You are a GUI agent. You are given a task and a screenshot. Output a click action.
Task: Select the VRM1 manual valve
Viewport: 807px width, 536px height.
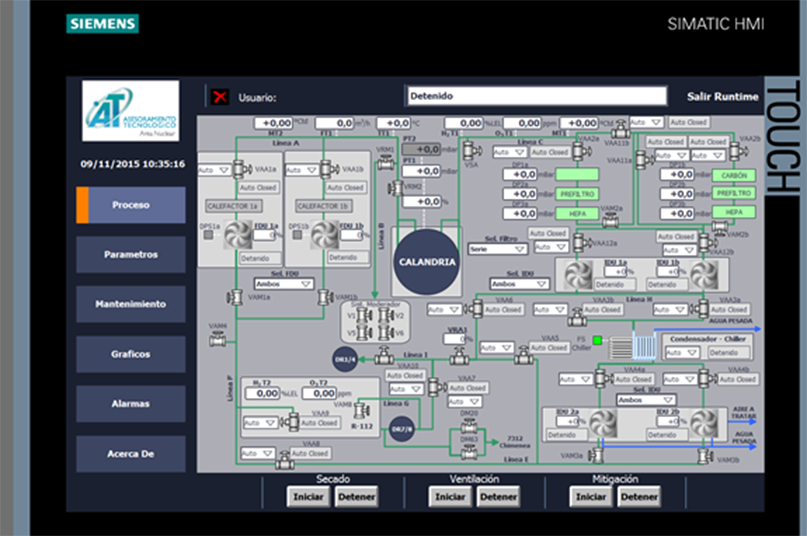[x=385, y=163]
